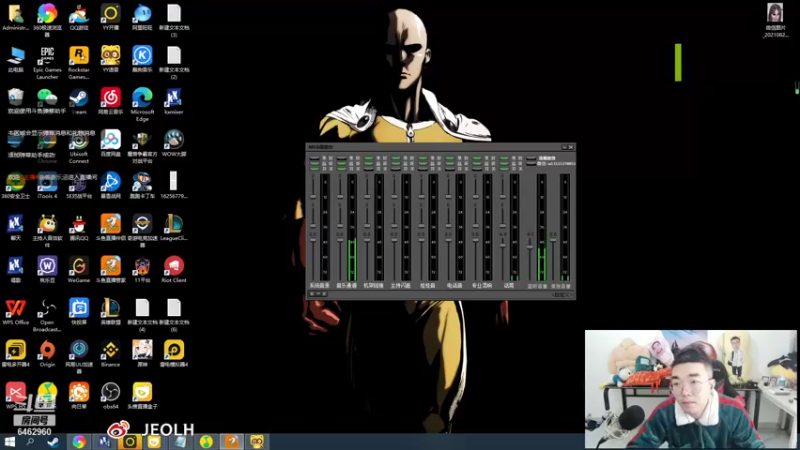
Task: Open the 腾讯QQ penguin desktop icon
Action: (x=79, y=228)
